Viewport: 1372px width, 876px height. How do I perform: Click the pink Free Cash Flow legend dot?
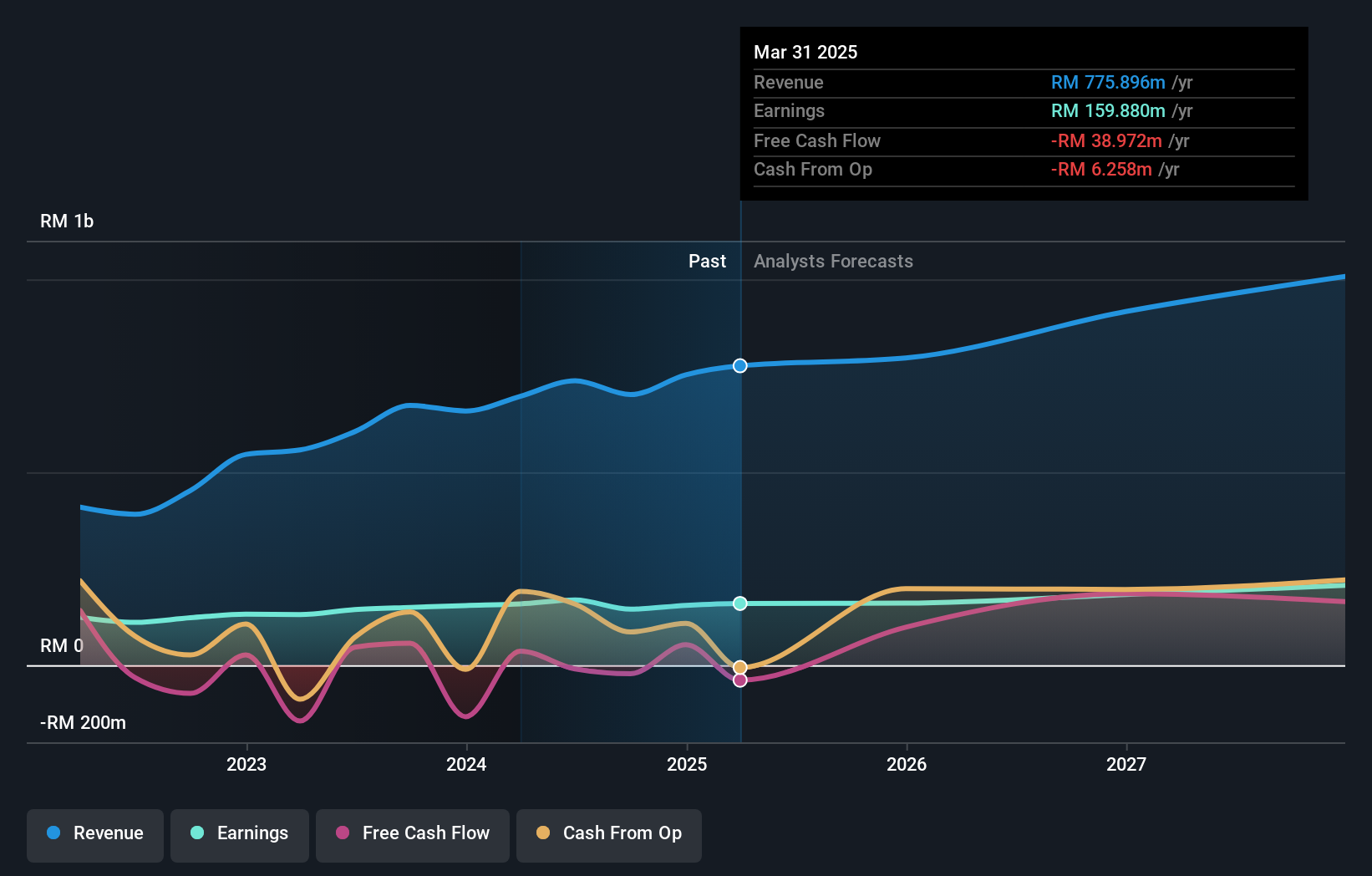pyautogui.click(x=342, y=833)
